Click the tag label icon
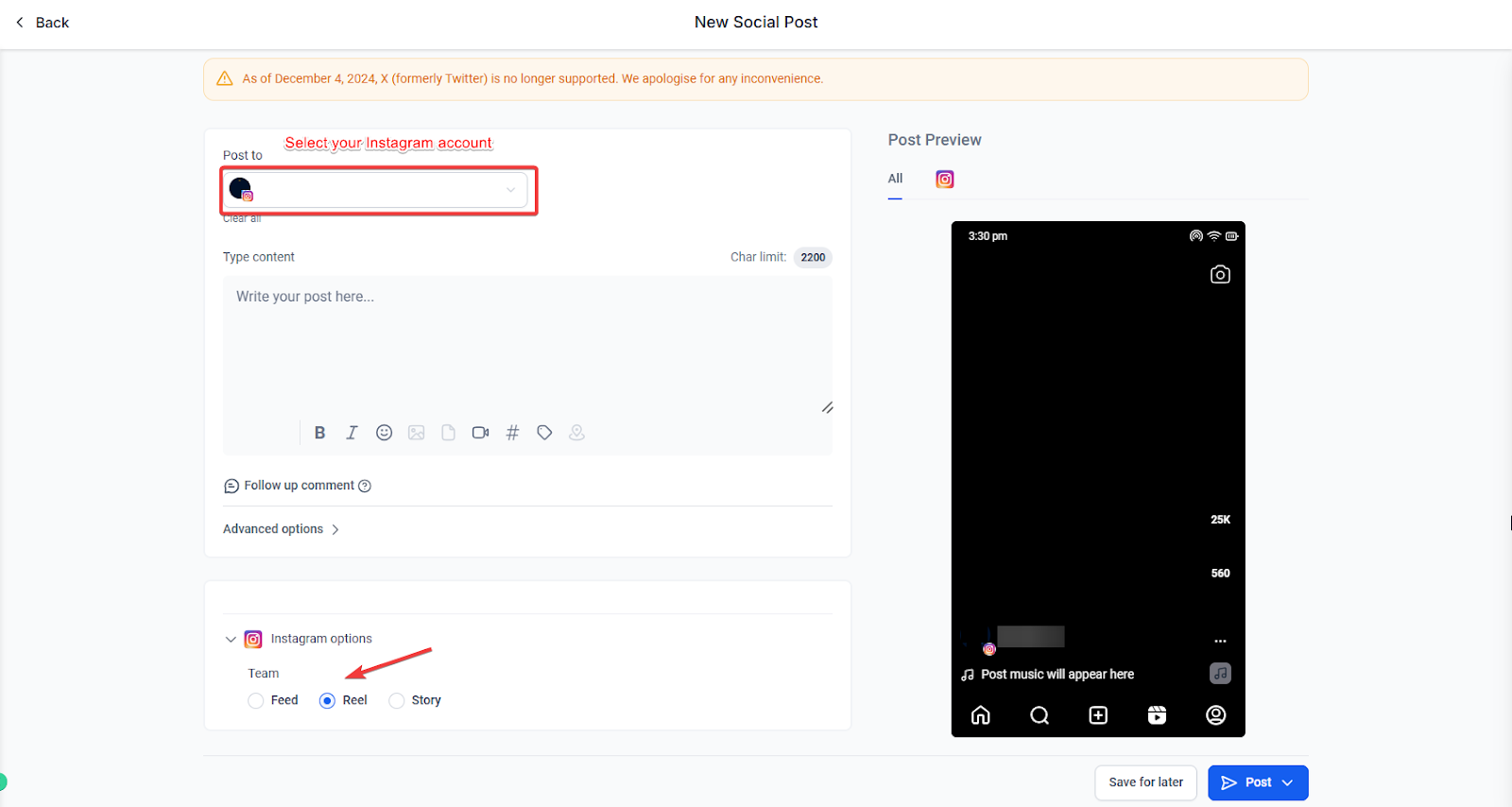The image size is (1512, 807). click(544, 433)
